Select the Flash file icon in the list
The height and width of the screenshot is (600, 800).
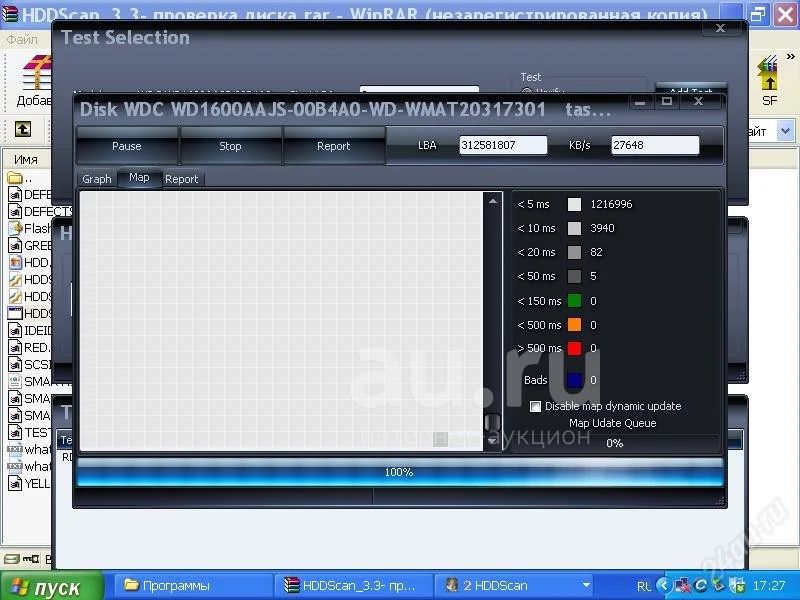tap(15, 228)
